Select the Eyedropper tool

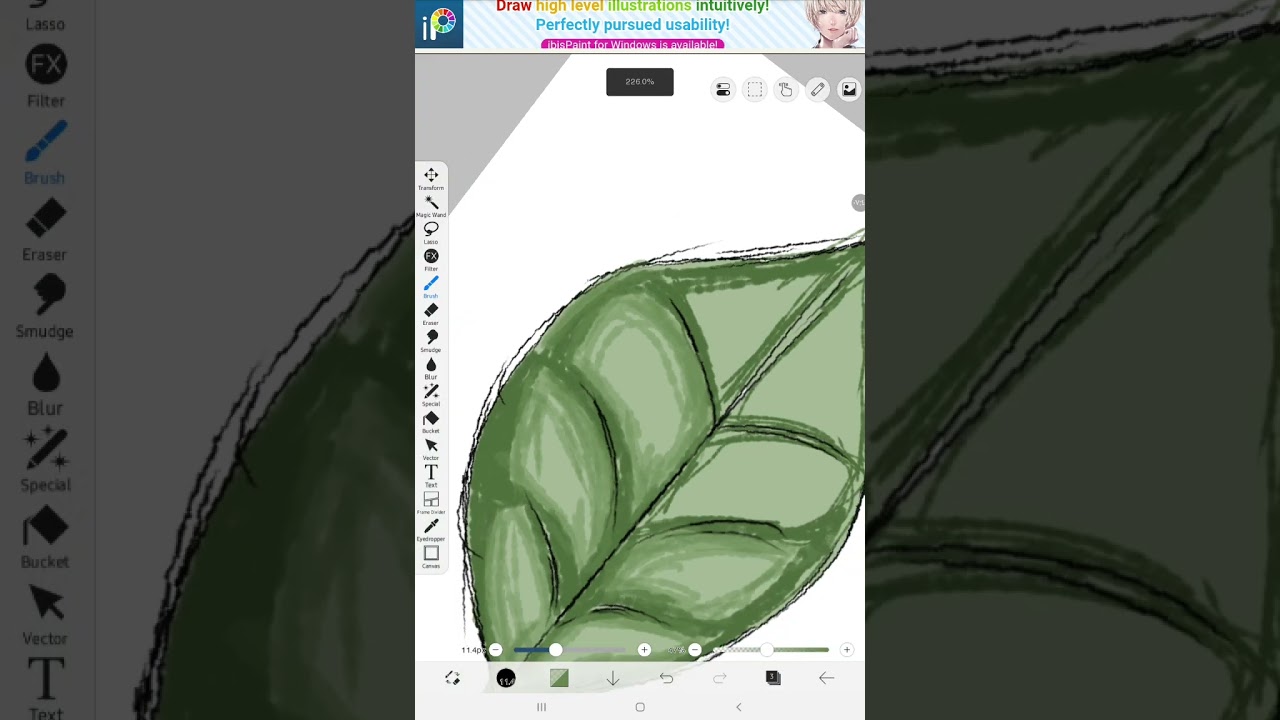click(x=431, y=529)
